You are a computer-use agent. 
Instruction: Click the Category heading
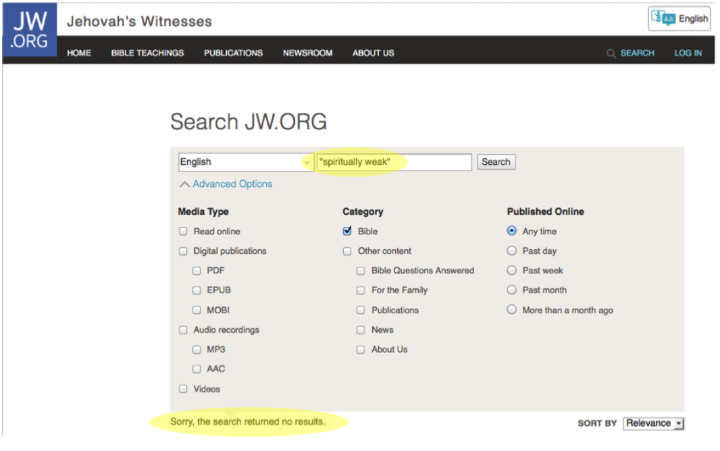click(363, 212)
